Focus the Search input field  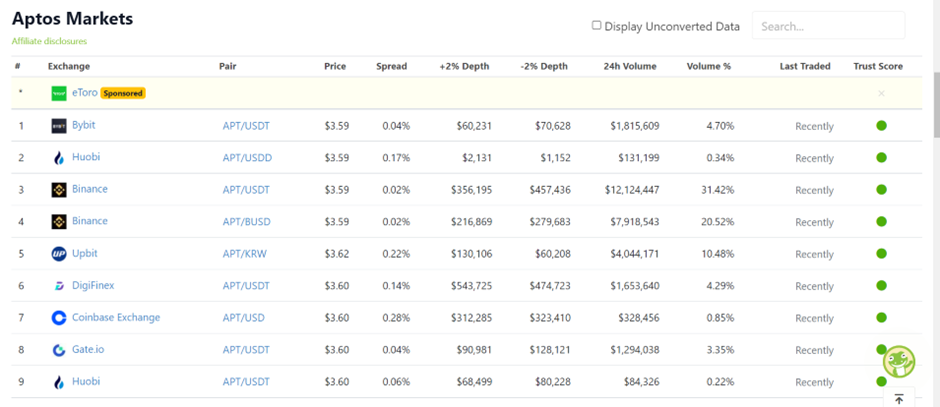[828, 26]
